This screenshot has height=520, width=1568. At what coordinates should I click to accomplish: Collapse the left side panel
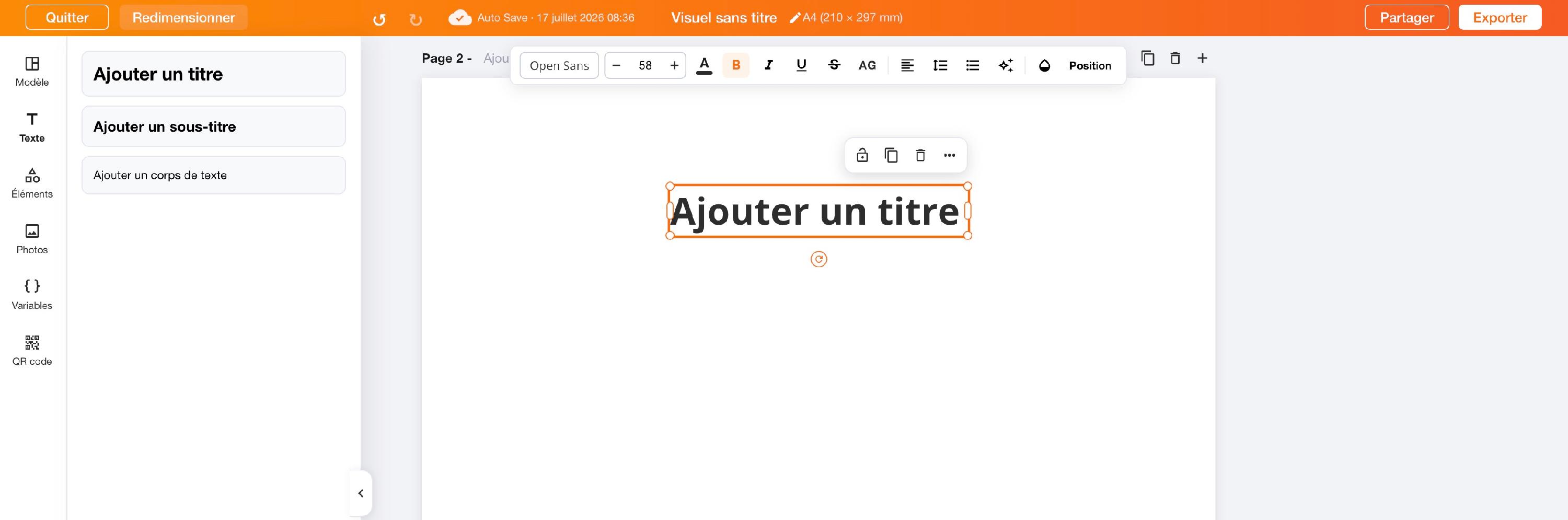pos(360,493)
